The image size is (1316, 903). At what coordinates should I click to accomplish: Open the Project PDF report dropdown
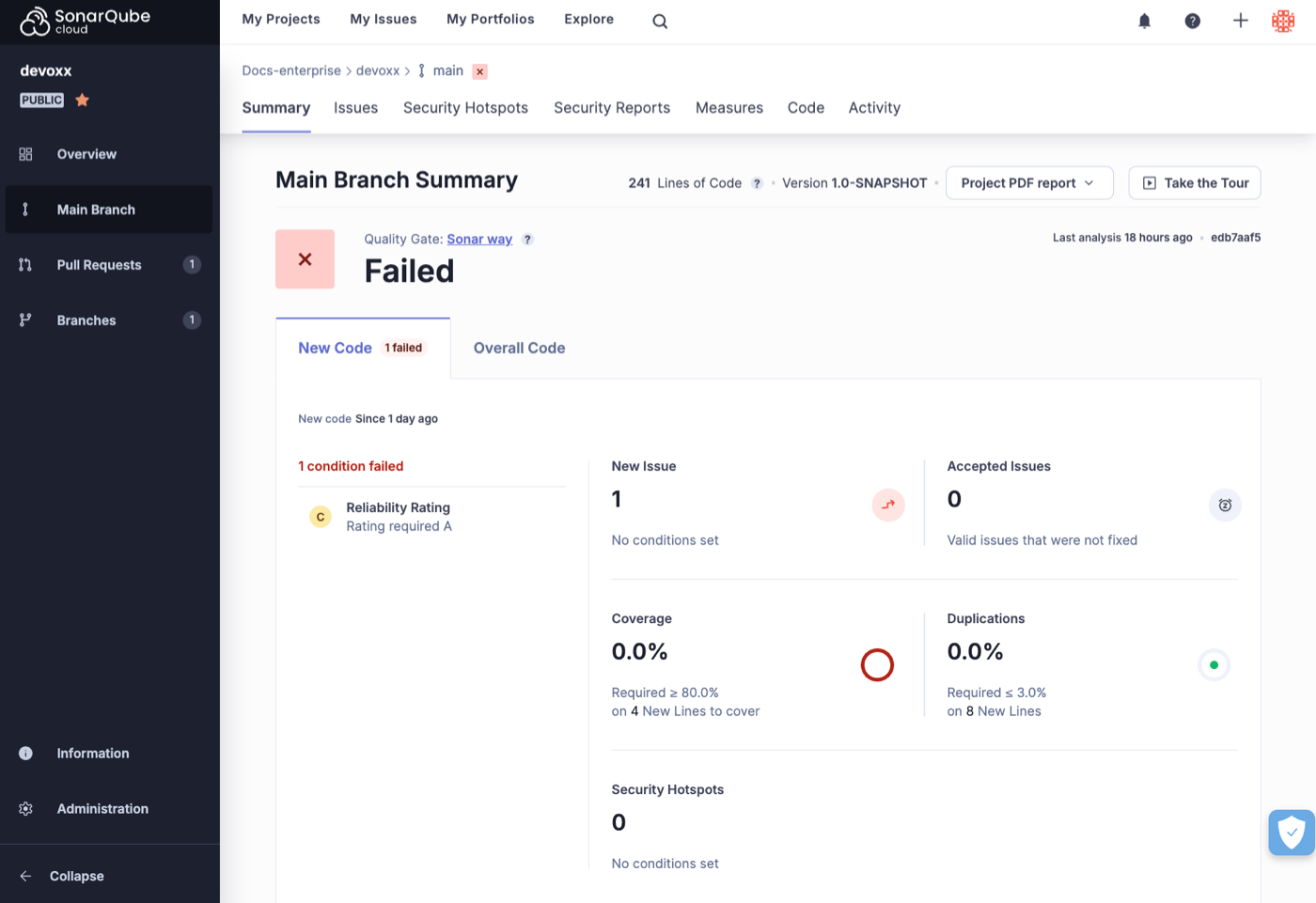[x=1028, y=182]
